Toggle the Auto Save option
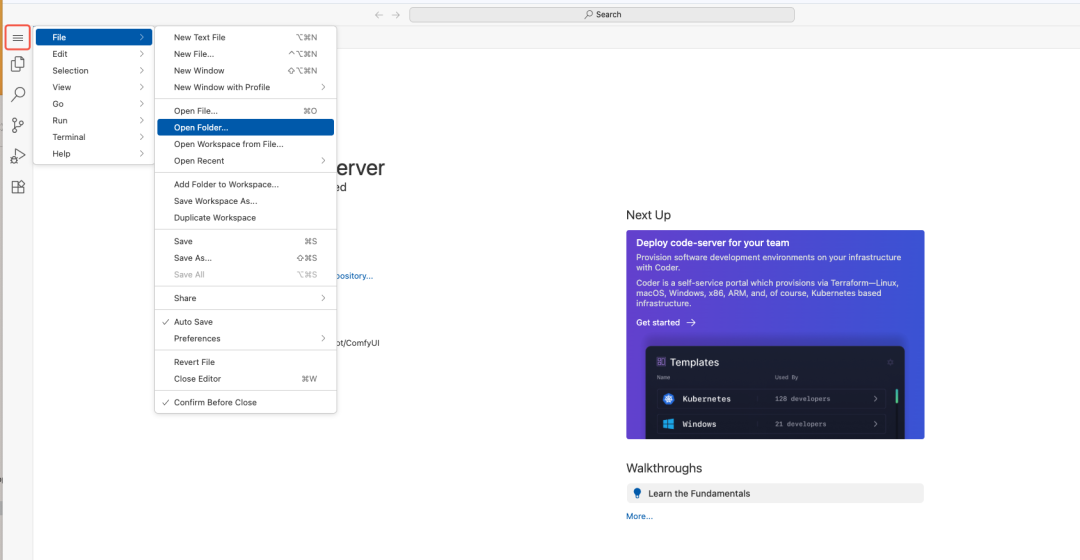Image resolution: width=1080 pixels, height=560 pixels. point(245,322)
